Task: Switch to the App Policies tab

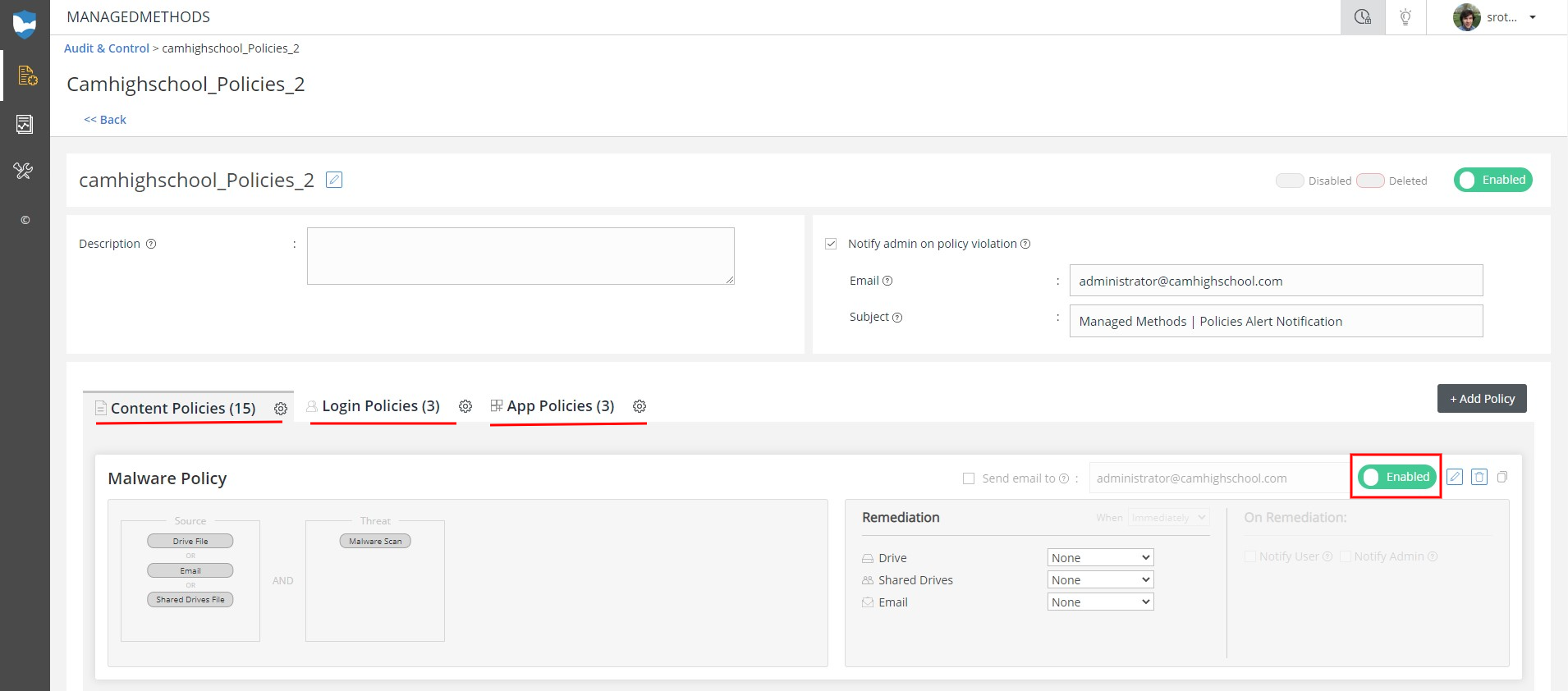Action: point(560,406)
